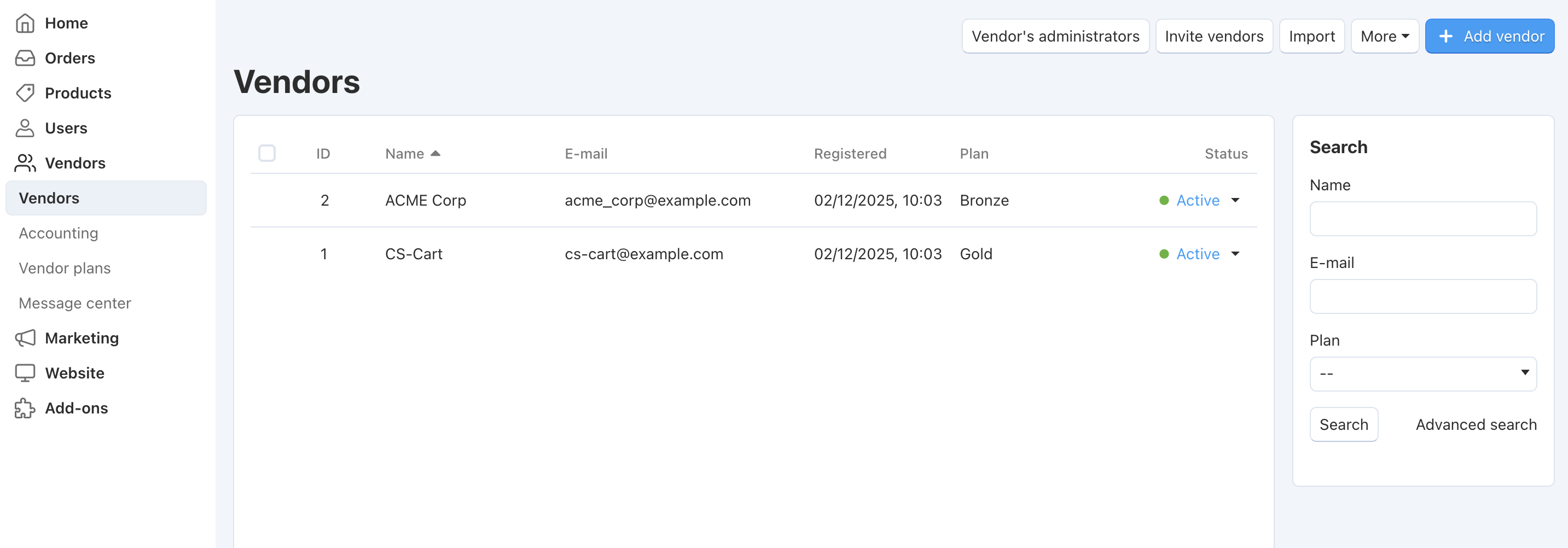Image resolution: width=1568 pixels, height=548 pixels.
Task: Sort by the Name column header
Action: pos(405,154)
